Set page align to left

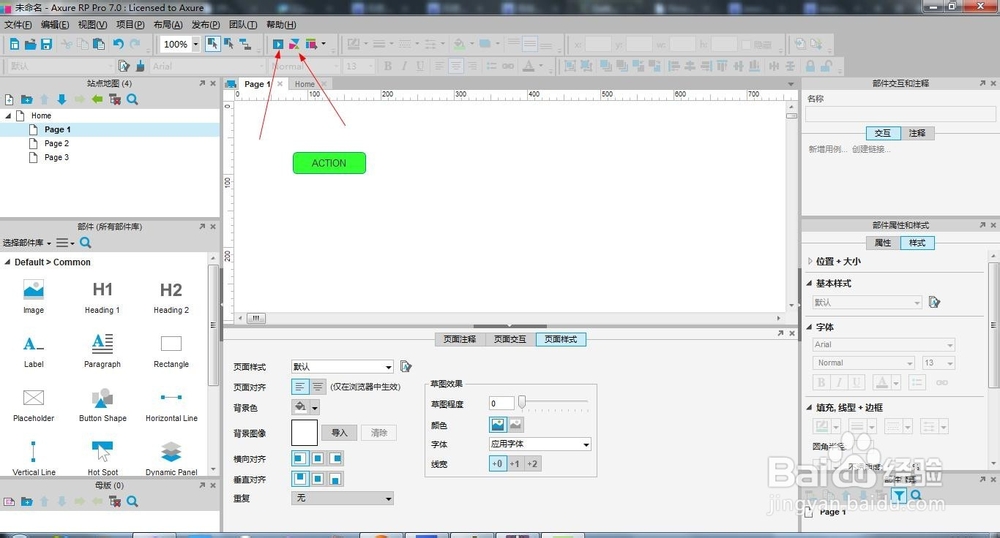(300, 387)
